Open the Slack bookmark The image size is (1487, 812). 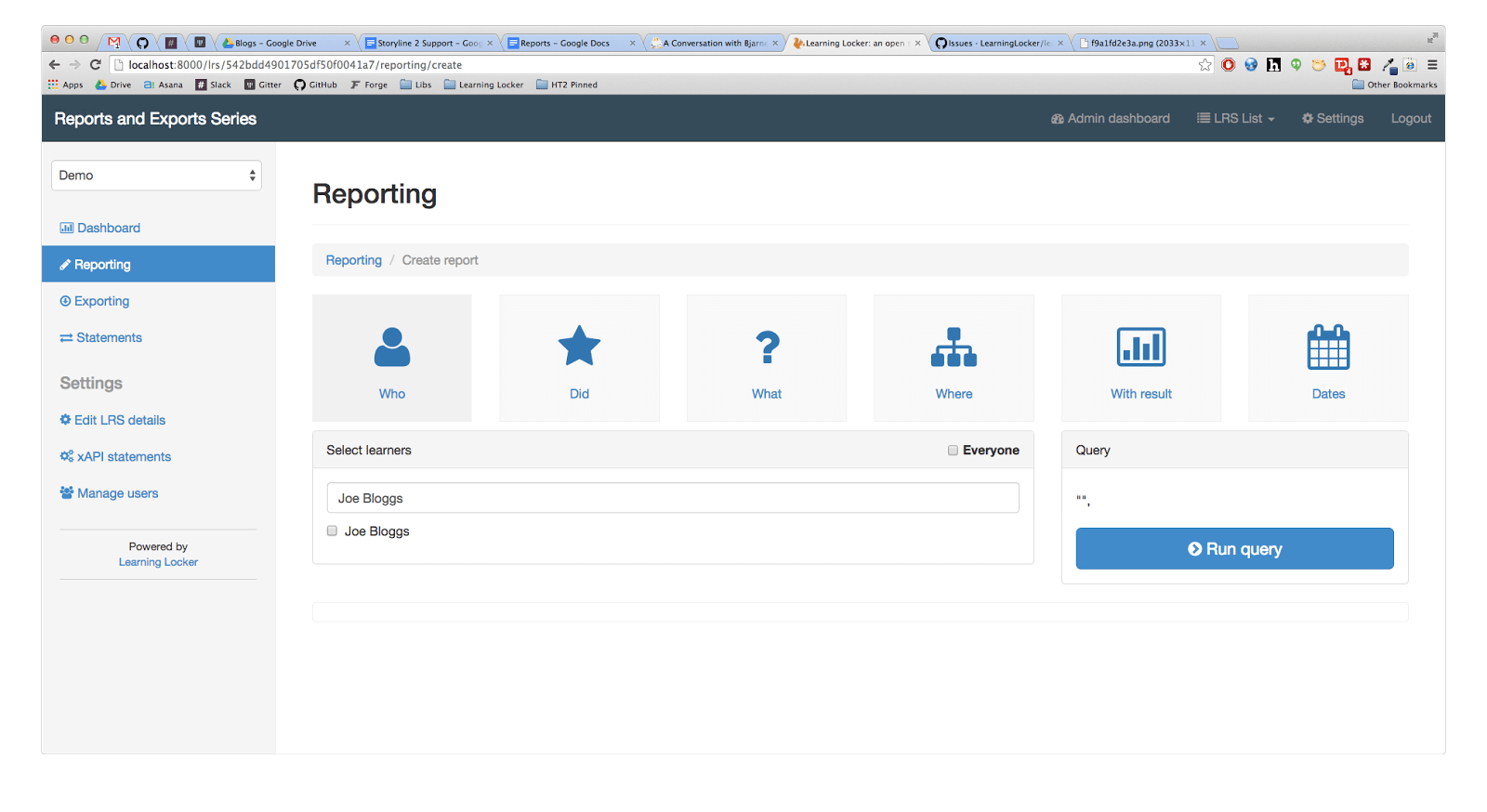point(214,85)
